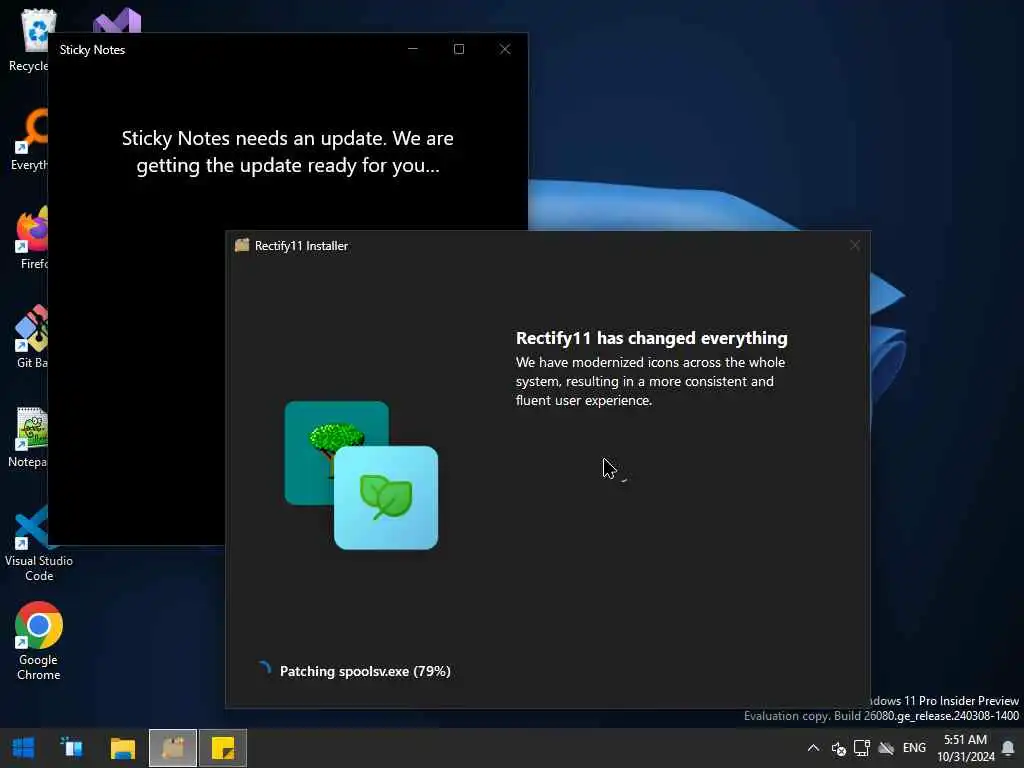Viewport: 1024px width, 768px height.
Task: Open File Explorer from the taskbar
Action: (x=122, y=748)
